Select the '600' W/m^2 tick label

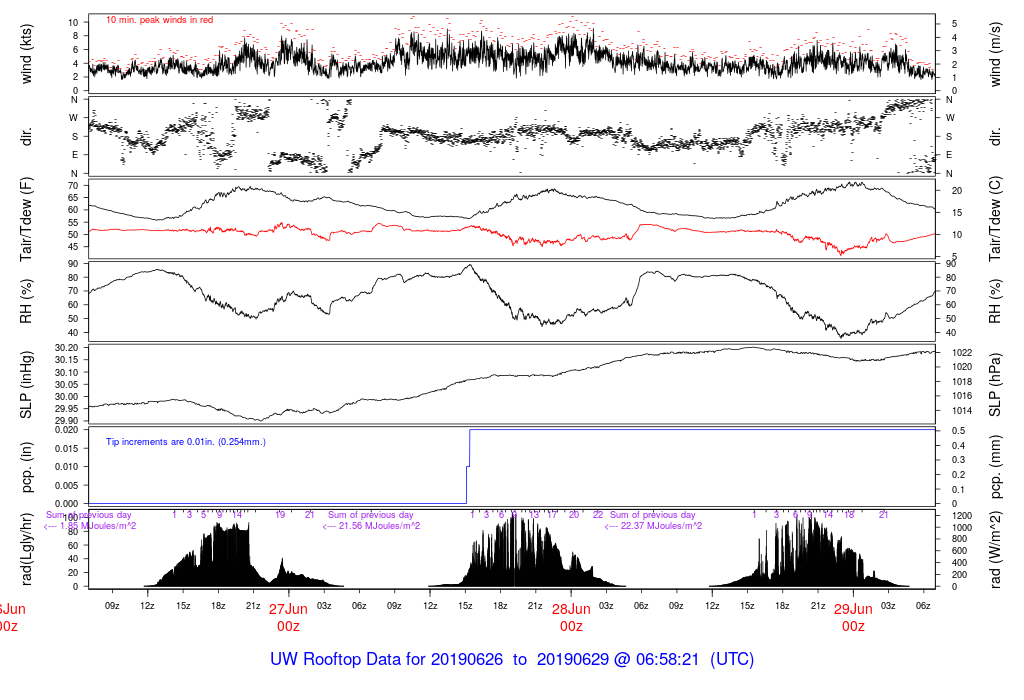point(959,551)
